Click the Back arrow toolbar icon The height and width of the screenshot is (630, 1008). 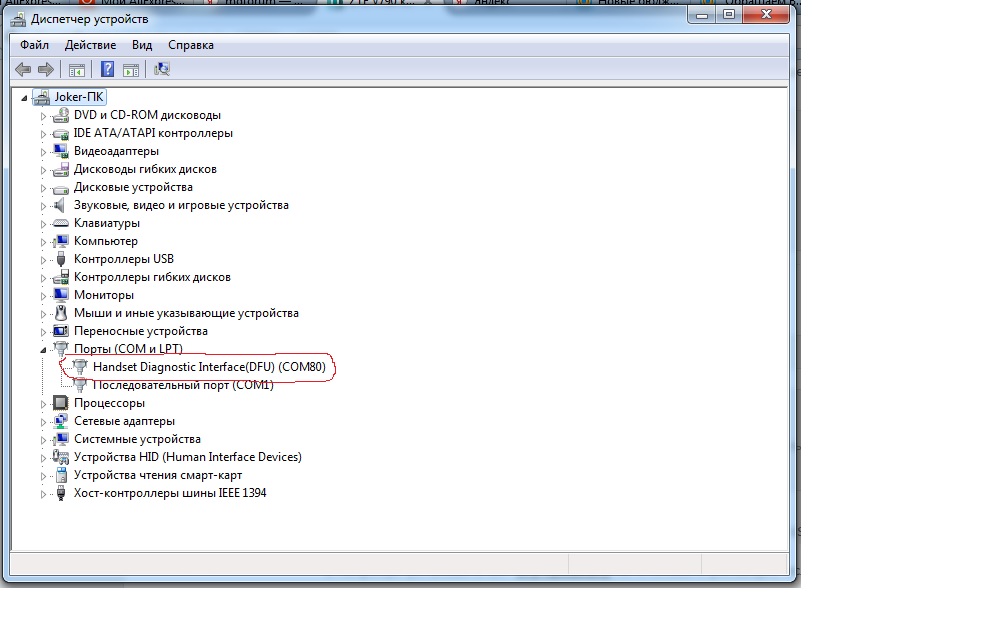(23, 69)
